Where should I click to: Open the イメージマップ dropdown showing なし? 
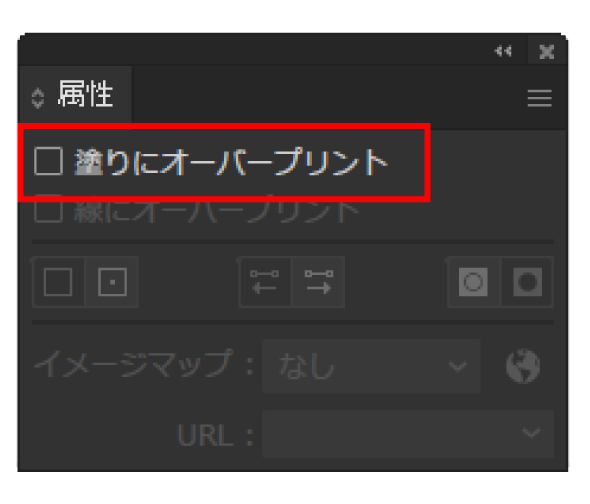click(x=371, y=366)
